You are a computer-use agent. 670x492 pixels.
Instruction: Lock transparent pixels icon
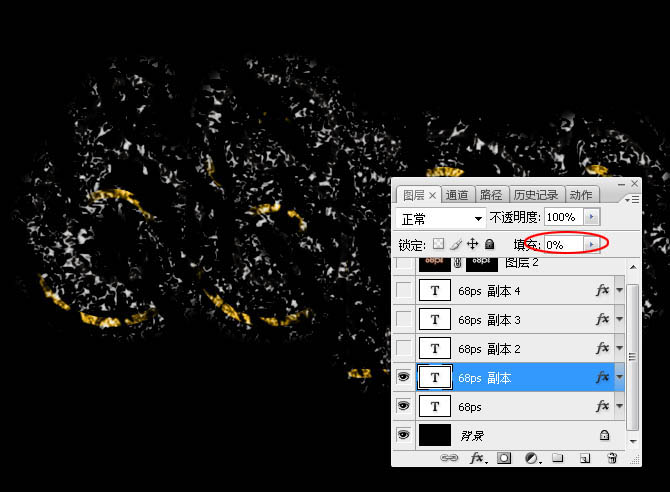(438, 244)
